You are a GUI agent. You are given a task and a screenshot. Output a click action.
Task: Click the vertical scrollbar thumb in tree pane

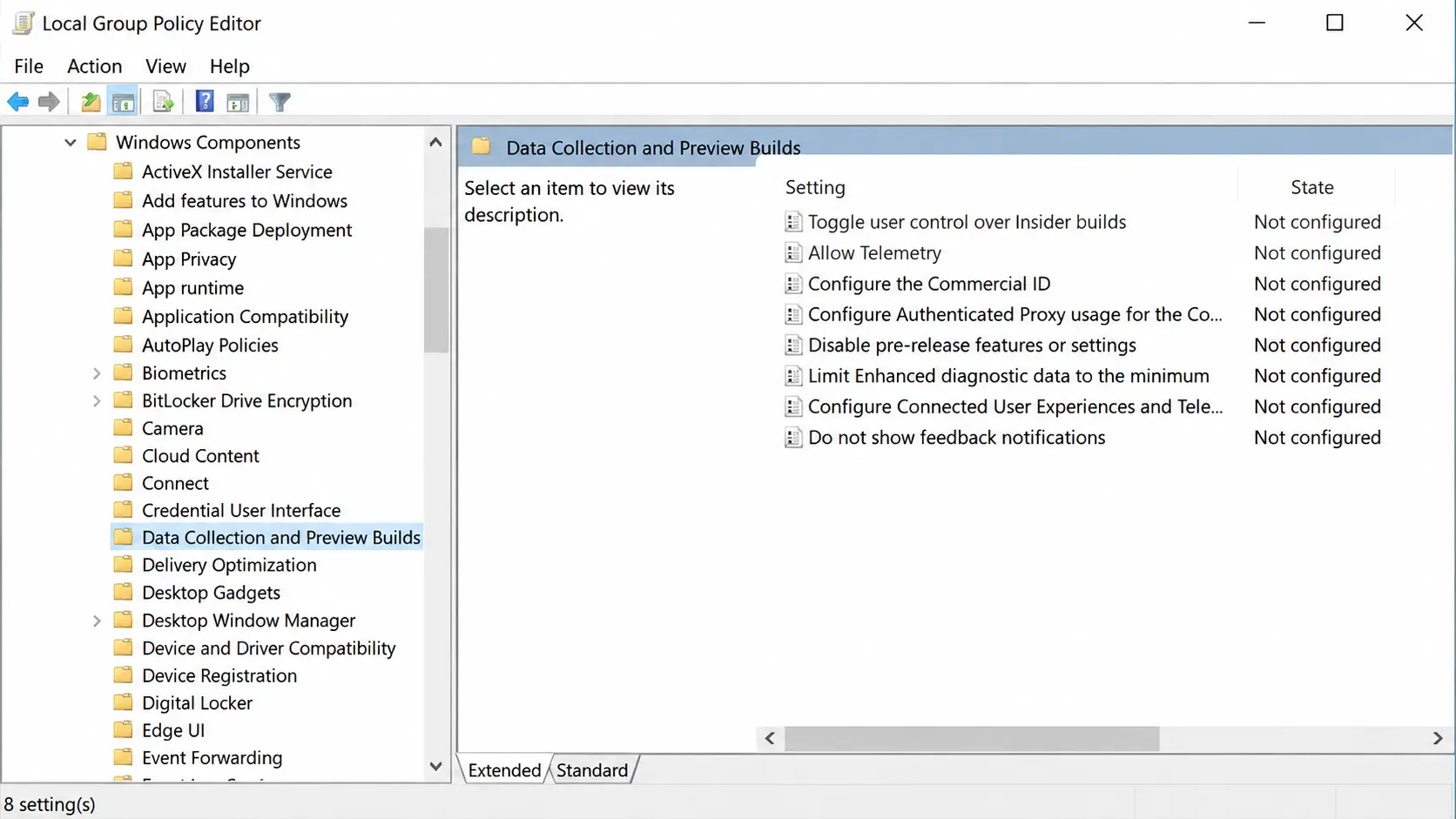click(435, 290)
